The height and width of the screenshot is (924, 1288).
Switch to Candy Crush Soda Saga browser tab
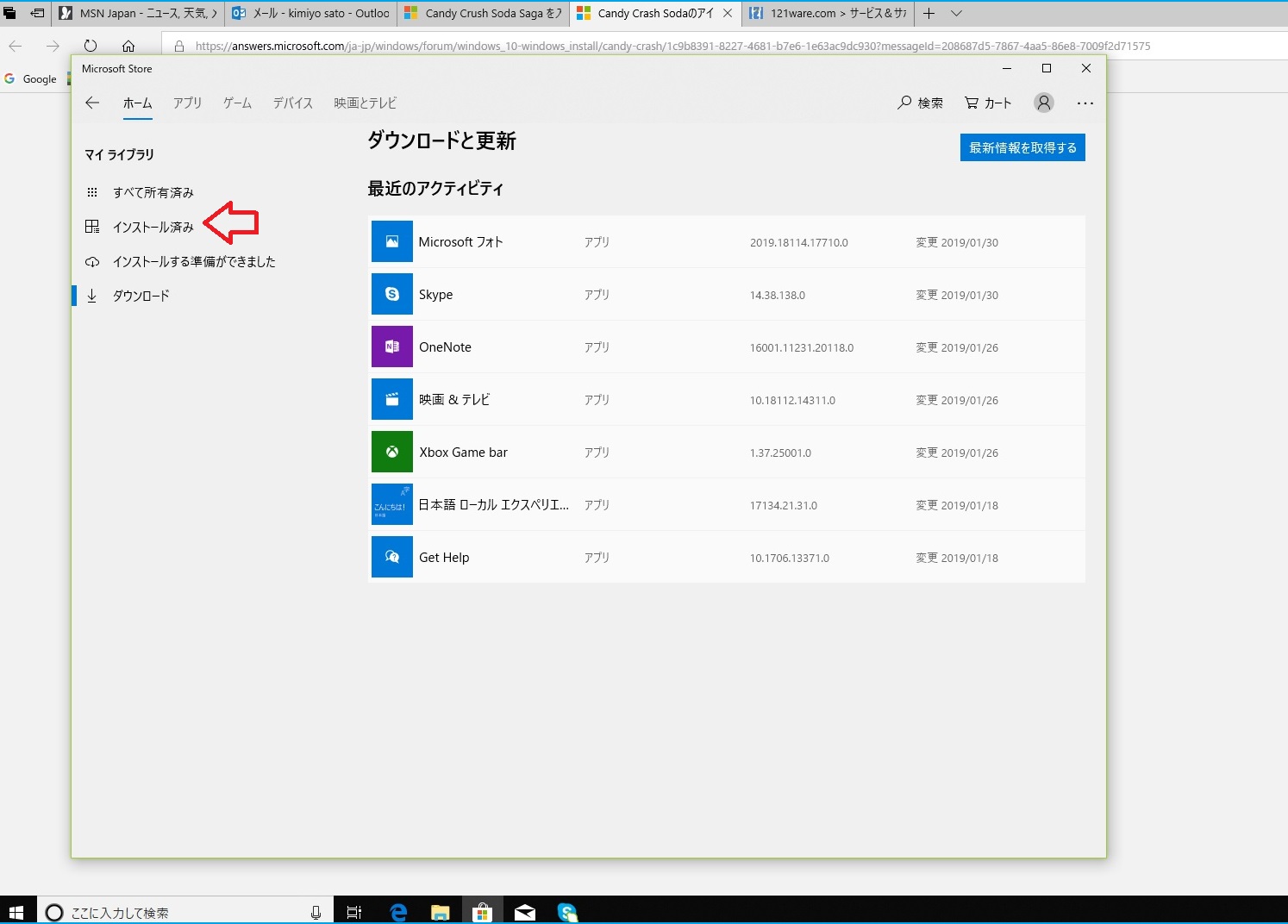pyautogui.click(x=484, y=13)
